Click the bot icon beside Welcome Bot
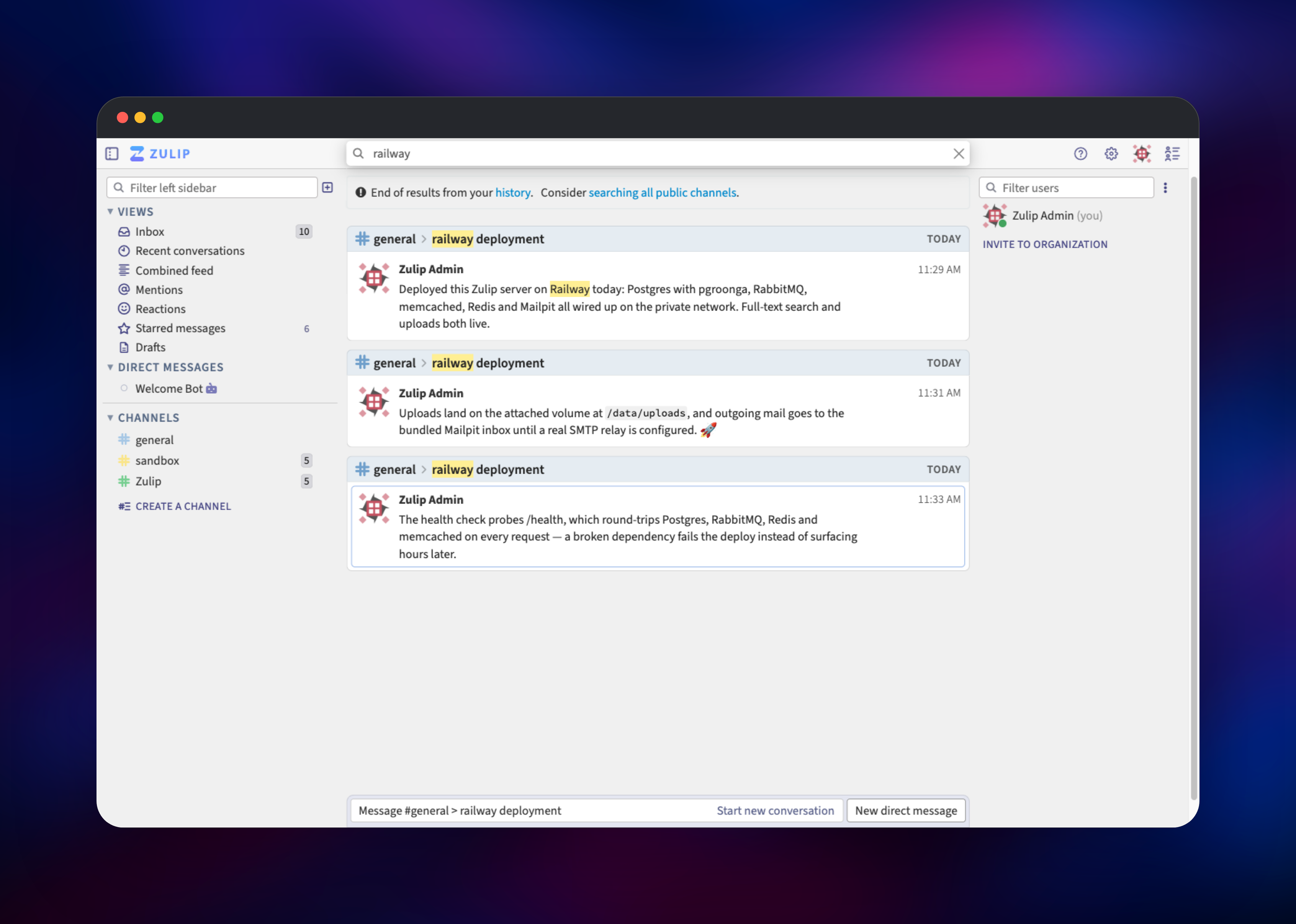Viewport: 1296px width, 924px height. pyautogui.click(x=212, y=389)
